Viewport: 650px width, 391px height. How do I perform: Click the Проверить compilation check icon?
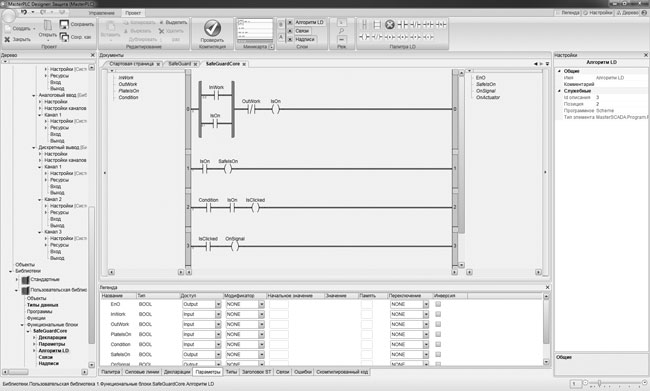(x=212, y=28)
